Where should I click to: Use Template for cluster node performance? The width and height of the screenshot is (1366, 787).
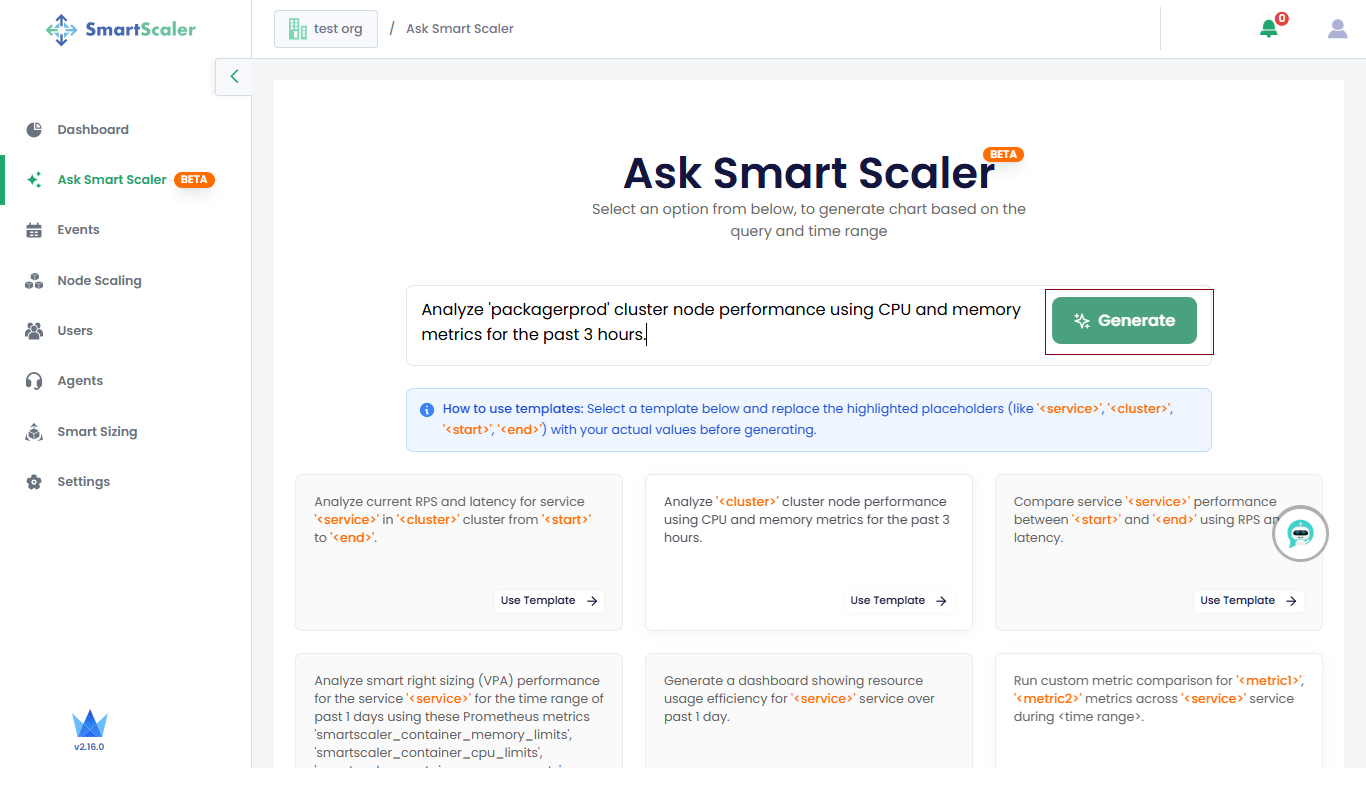click(899, 601)
